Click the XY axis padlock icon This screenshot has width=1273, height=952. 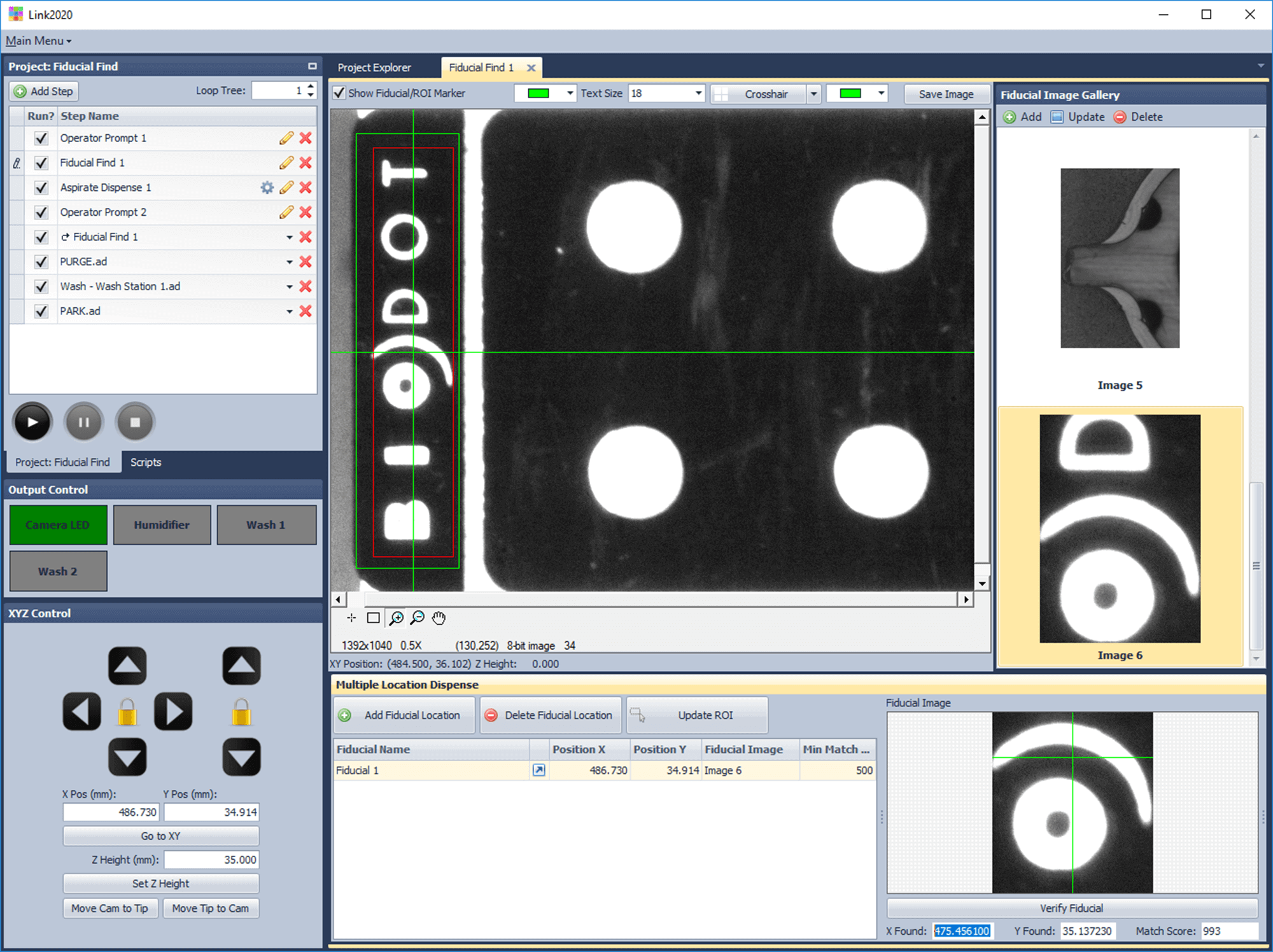click(127, 712)
